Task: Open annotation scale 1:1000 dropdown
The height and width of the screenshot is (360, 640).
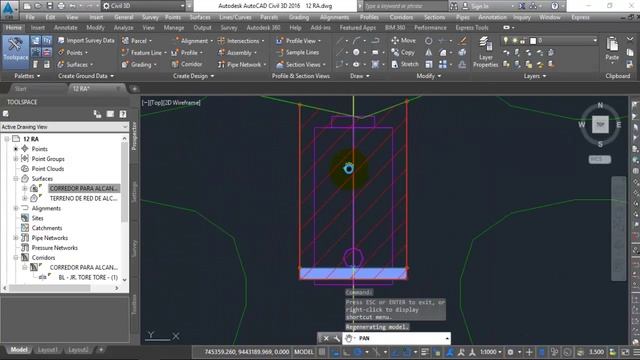Action: [490, 352]
